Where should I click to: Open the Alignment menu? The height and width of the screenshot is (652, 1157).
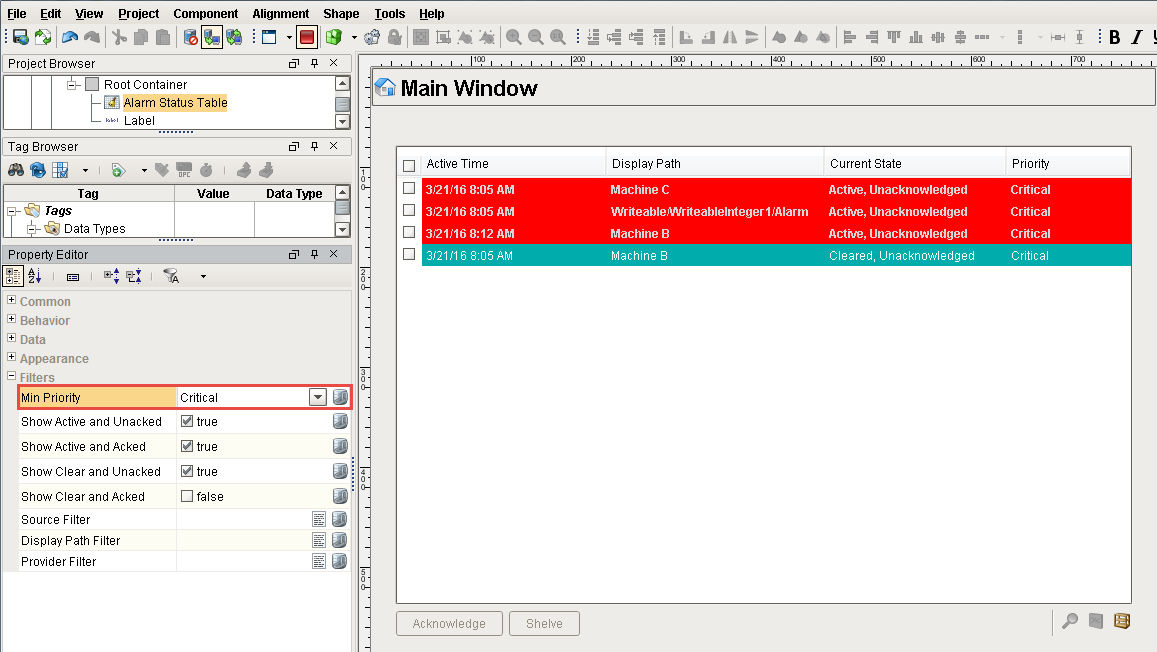(x=280, y=13)
